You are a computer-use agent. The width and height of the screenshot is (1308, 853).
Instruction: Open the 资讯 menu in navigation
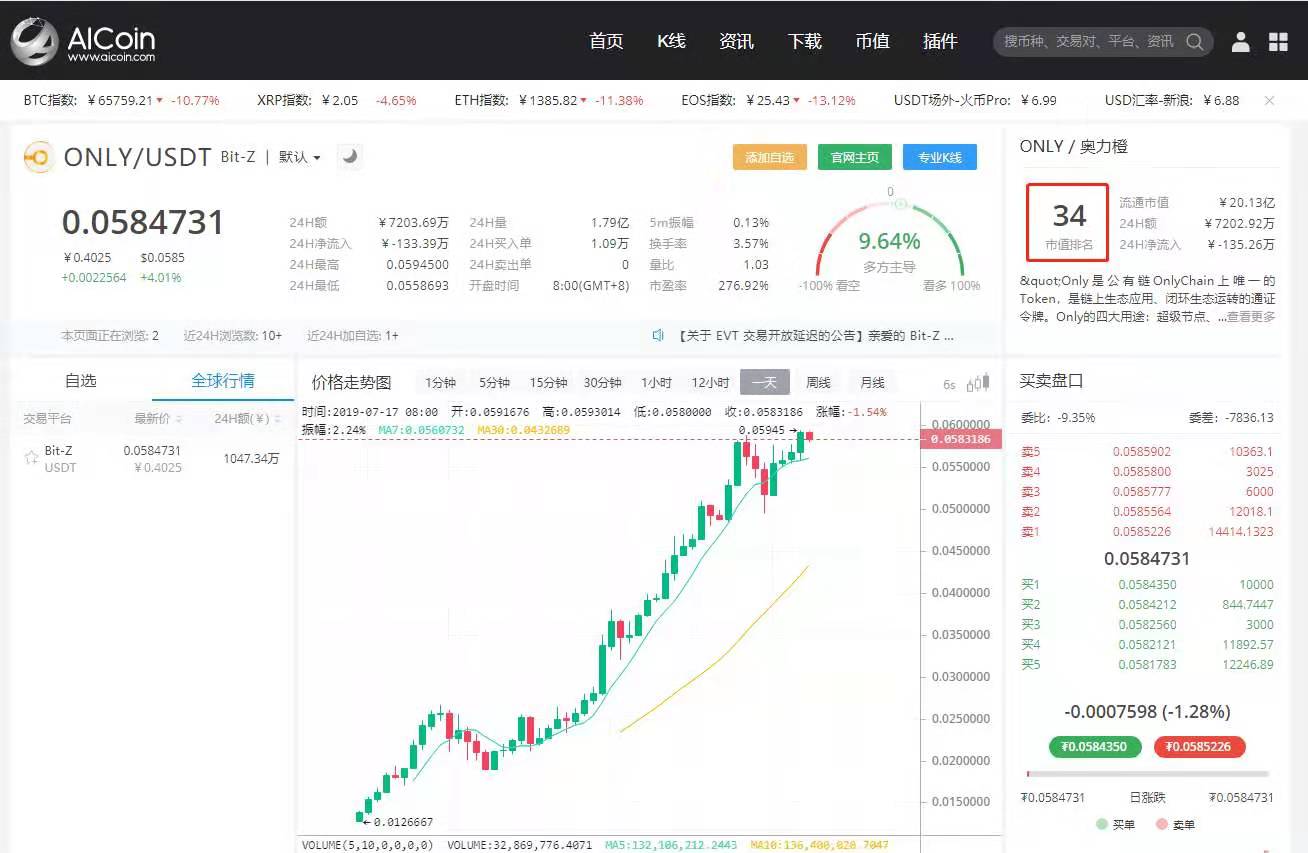tap(736, 41)
